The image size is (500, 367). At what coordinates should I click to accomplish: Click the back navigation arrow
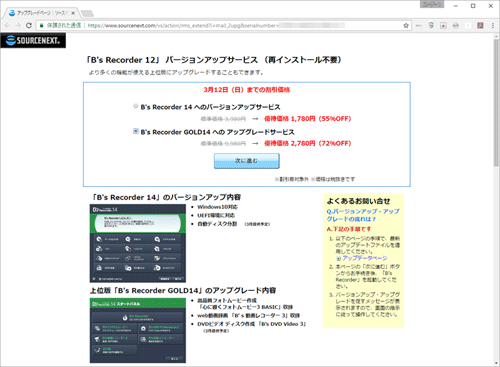[7, 25]
